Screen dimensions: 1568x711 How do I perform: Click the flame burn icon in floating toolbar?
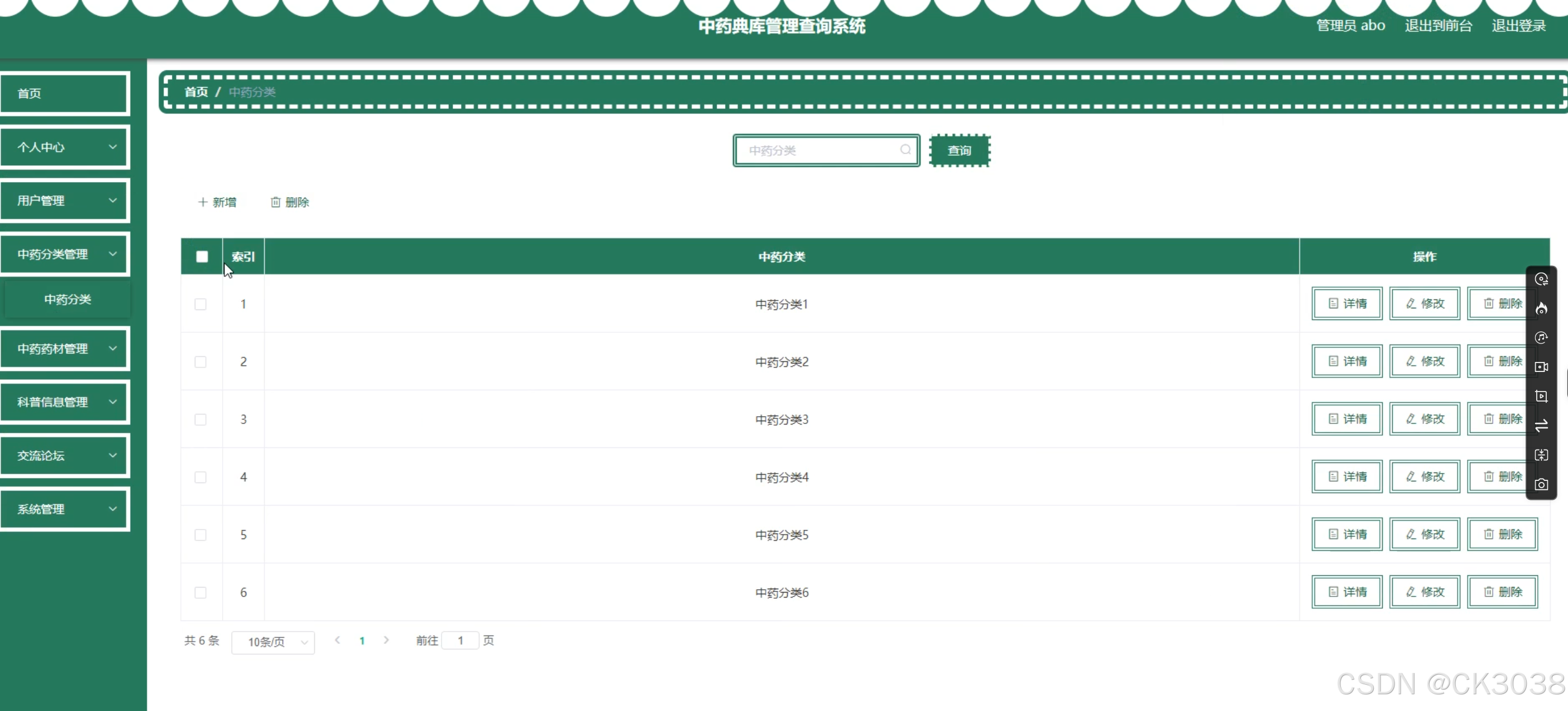(1541, 308)
